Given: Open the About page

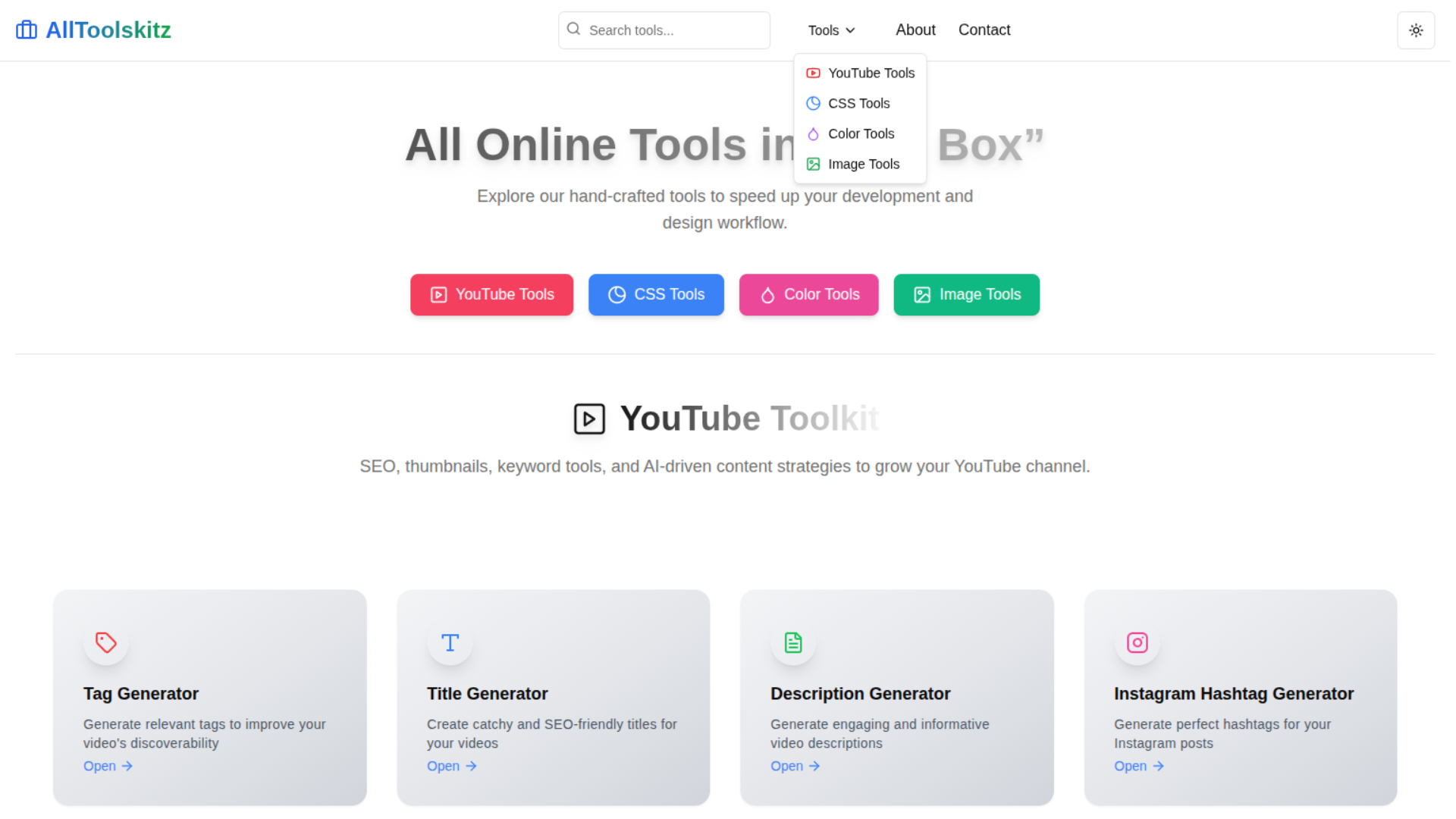Looking at the screenshot, I should (915, 30).
